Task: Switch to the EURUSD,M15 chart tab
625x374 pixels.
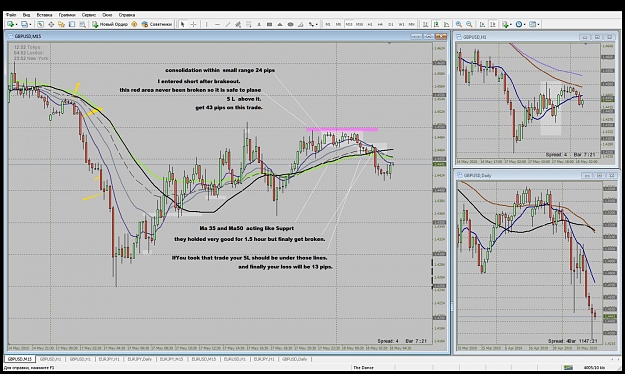Action: 204,359
